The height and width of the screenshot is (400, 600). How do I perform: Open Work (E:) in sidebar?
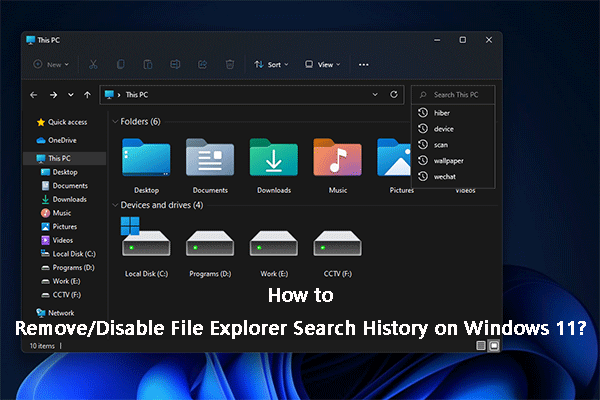coord(61,281)
